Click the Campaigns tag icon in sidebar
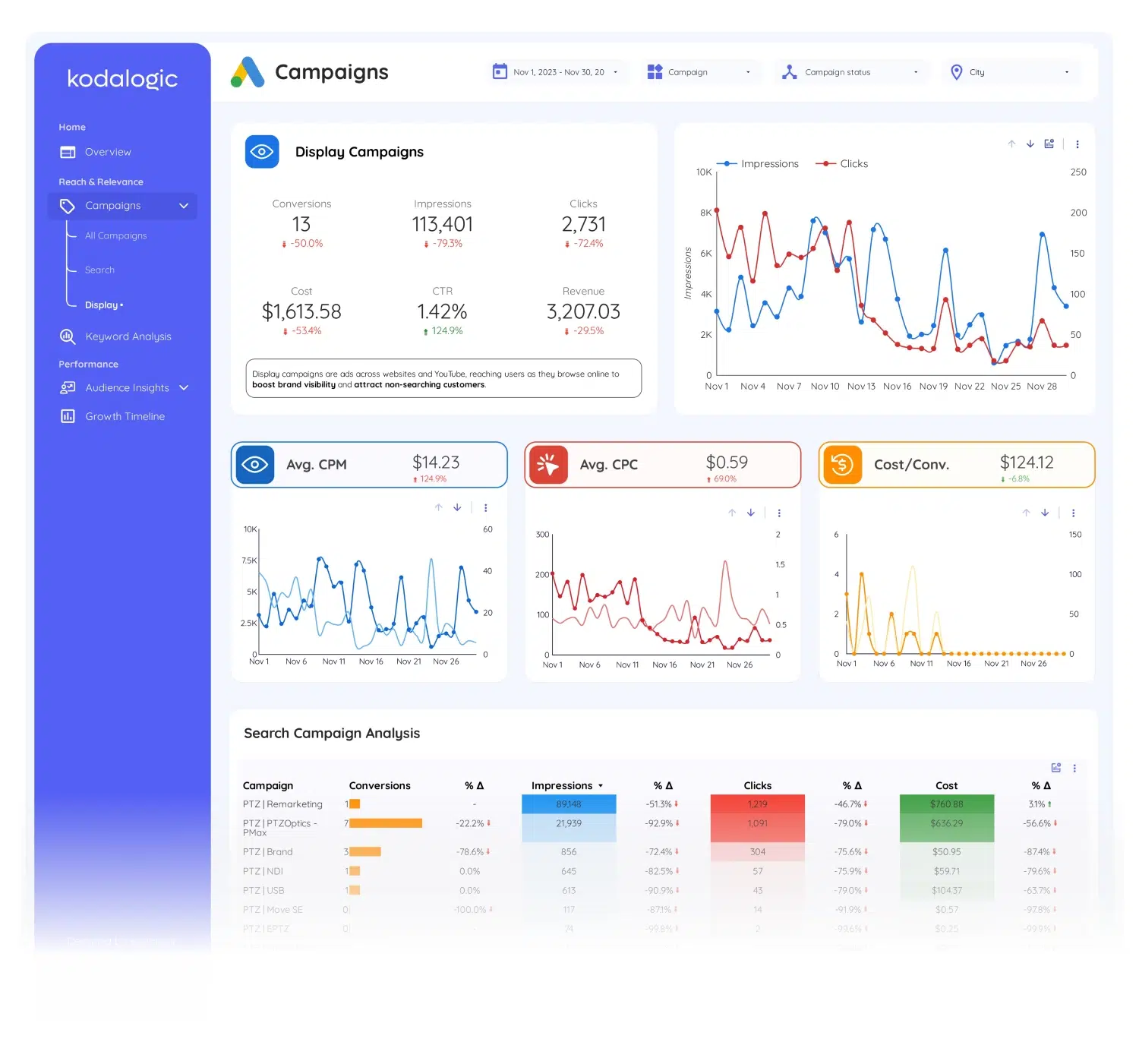Image resolution: width=1139 pixels, height=1064 pixels. [68, 206]
